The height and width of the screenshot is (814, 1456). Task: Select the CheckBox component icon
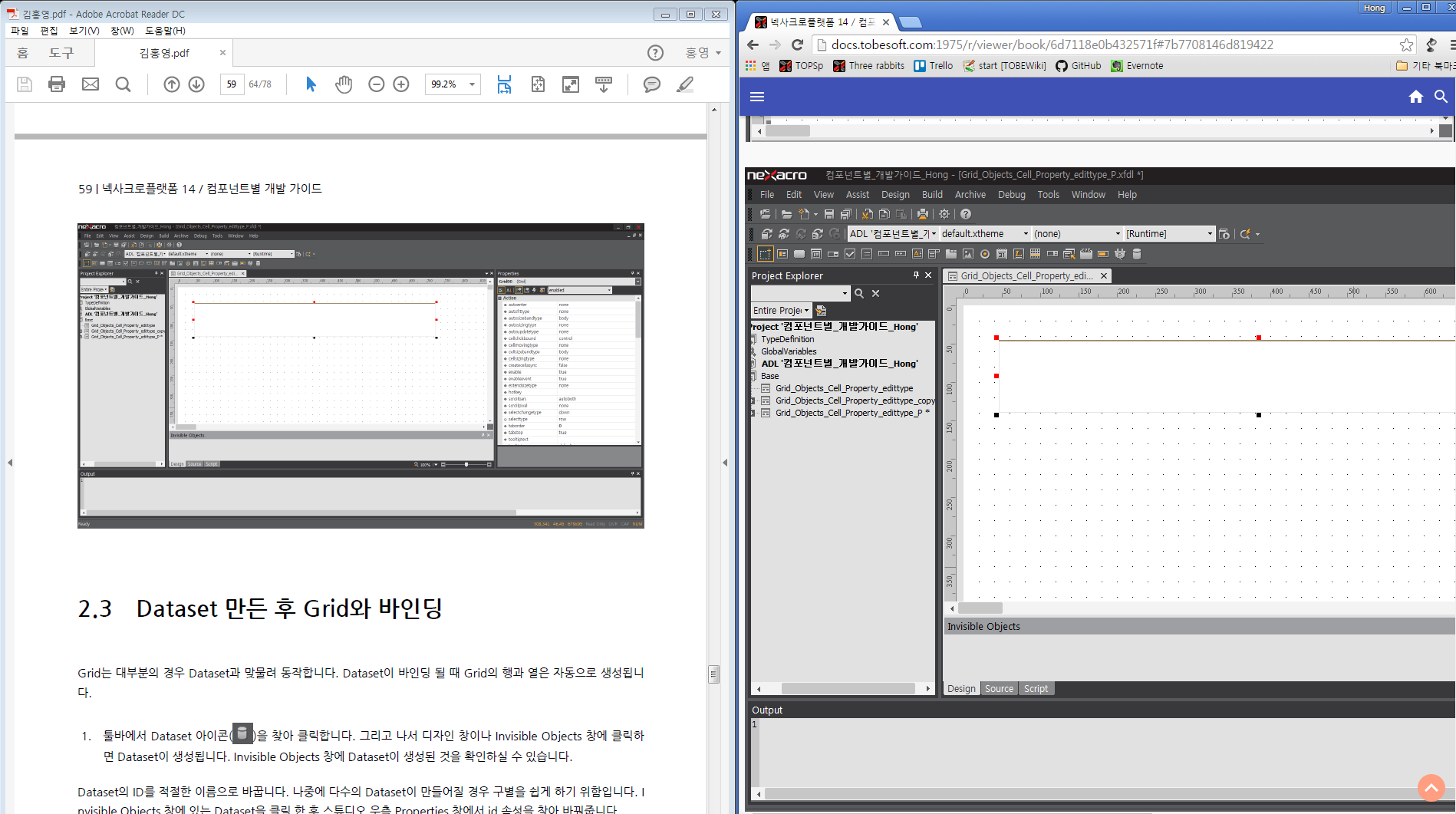(850, 254)
